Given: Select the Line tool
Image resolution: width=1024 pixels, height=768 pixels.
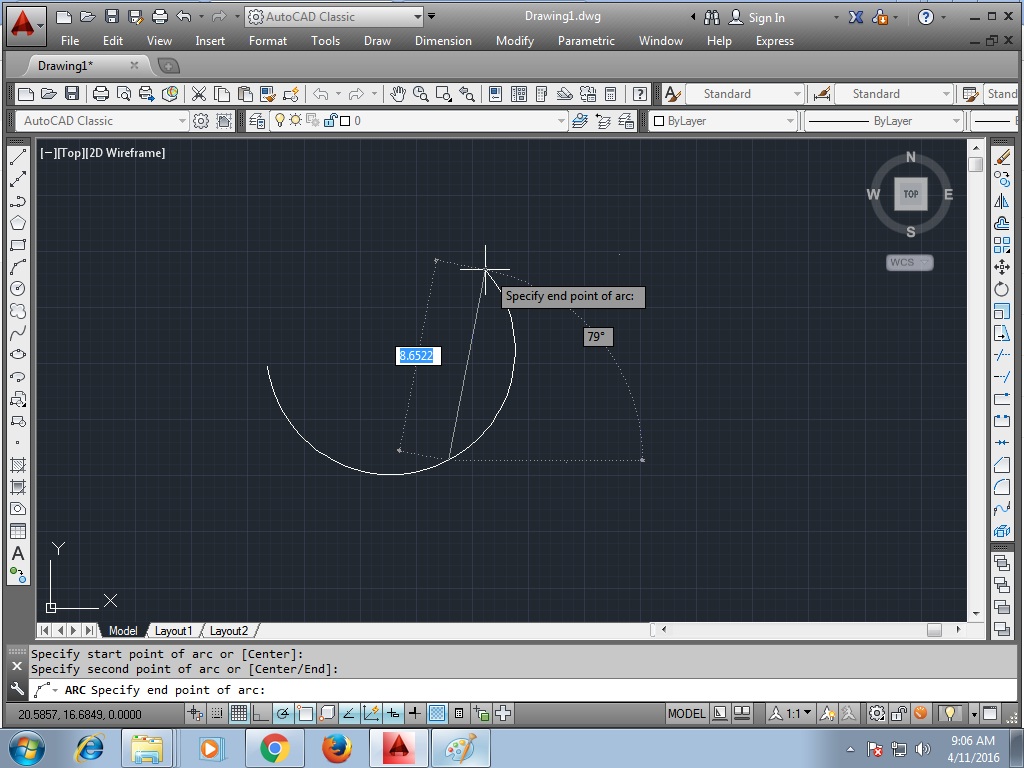Looking at the screenshot, I should point(17,156).
